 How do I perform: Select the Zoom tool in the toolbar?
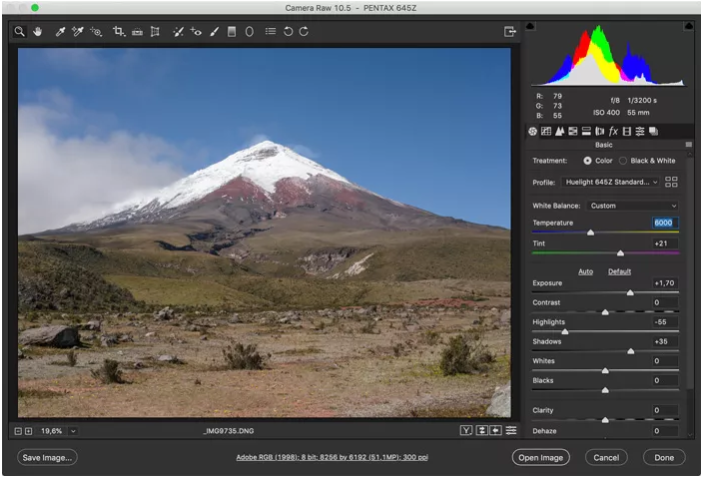[19, 32]
